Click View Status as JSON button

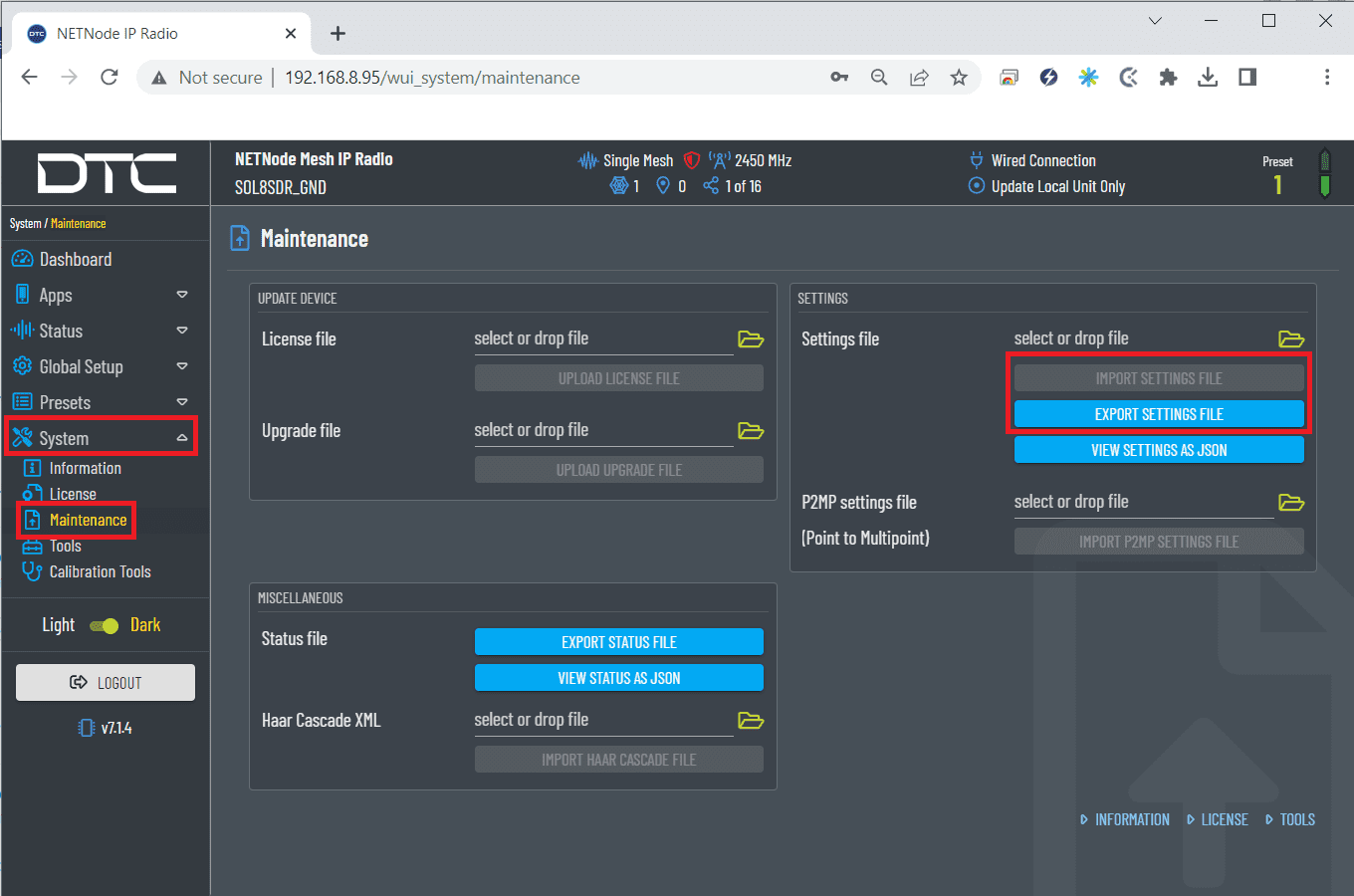coord(618,678)
